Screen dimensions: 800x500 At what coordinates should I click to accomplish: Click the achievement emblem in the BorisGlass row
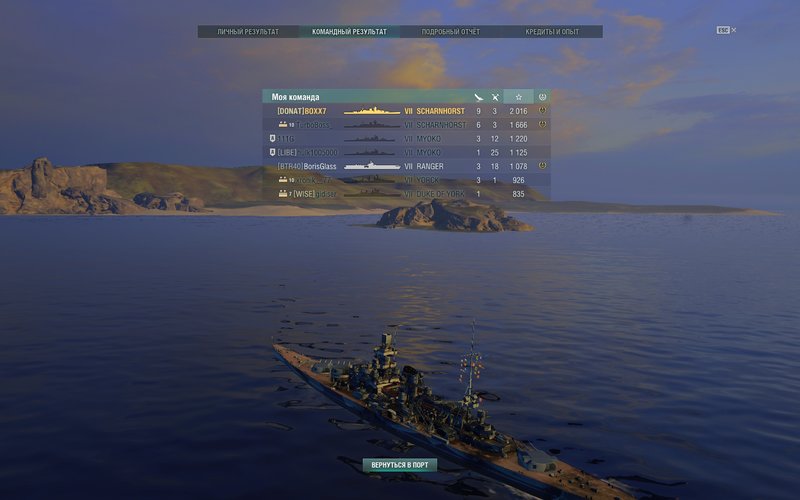click(x=542, y=165)
